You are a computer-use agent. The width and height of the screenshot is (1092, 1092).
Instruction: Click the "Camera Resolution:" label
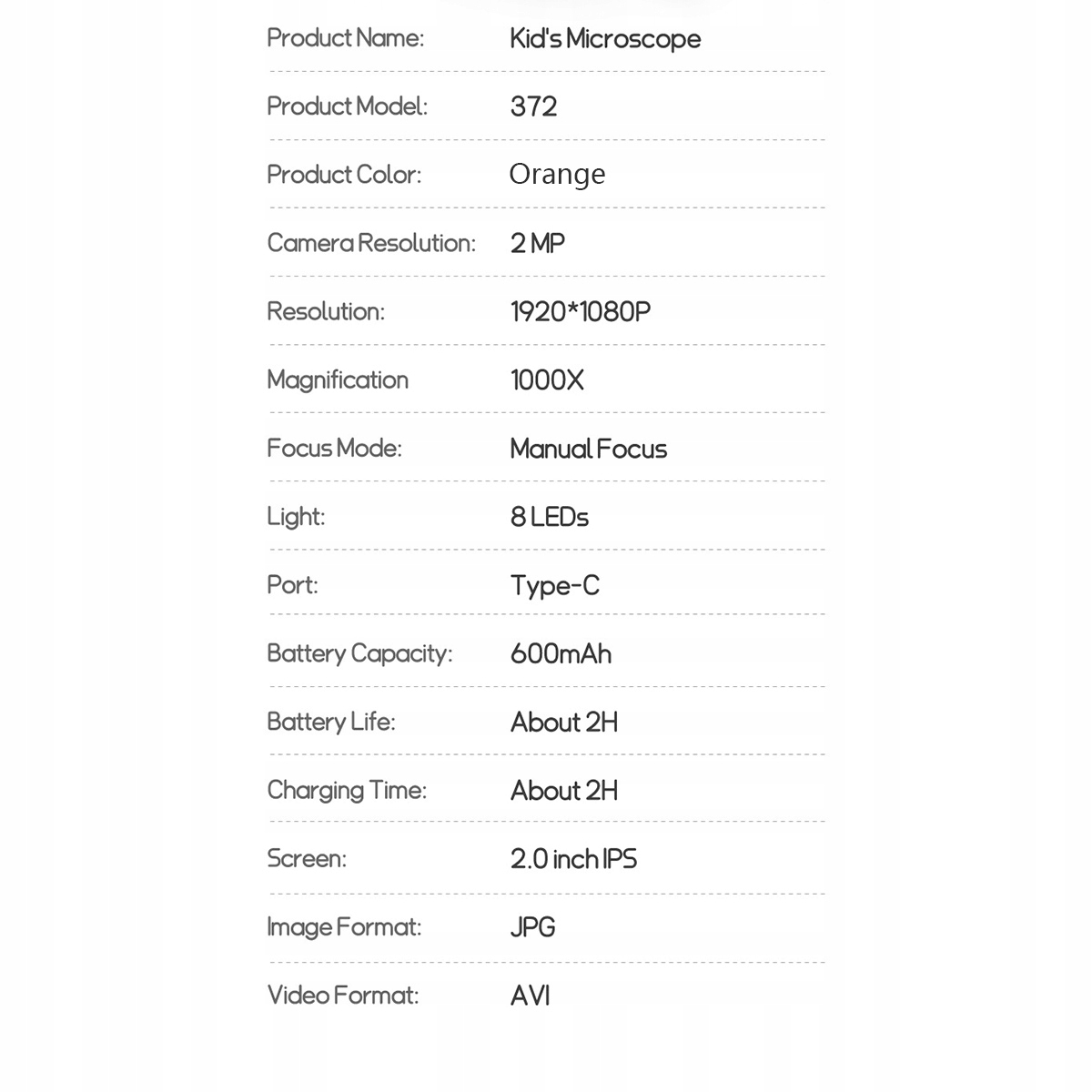point(371,243)
